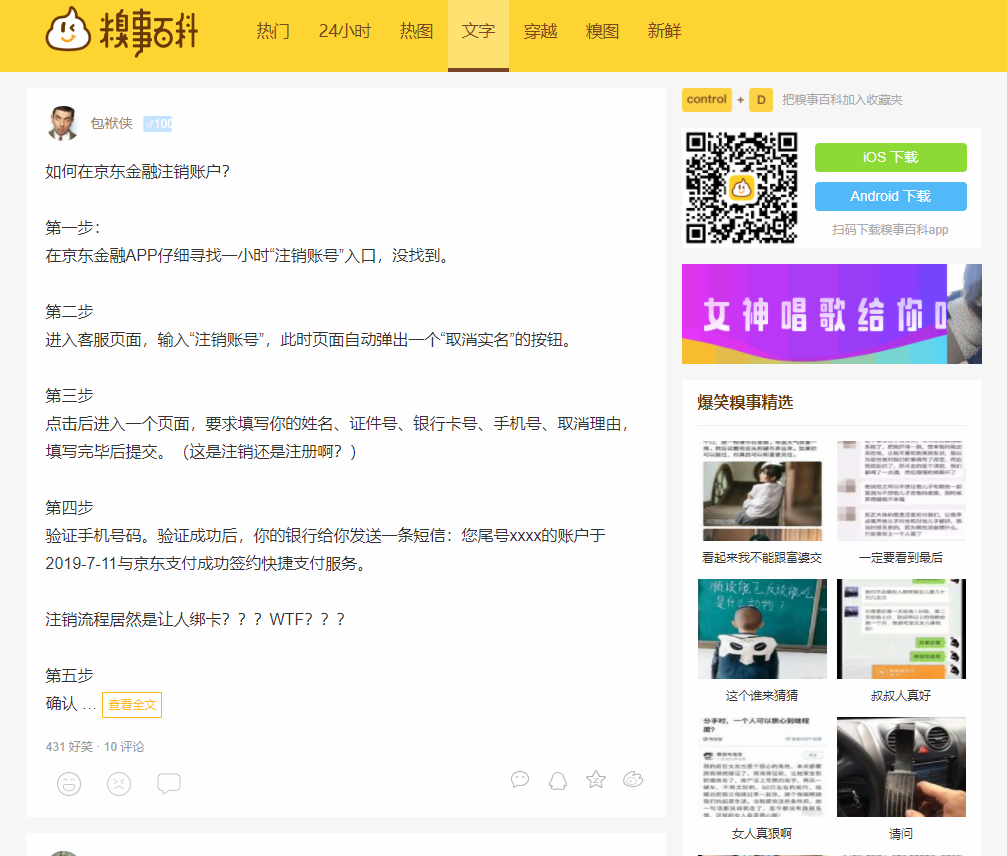Open blackboard thumbnail 这个谁来猜猜
1007x856 pixels.
point(762,629)
